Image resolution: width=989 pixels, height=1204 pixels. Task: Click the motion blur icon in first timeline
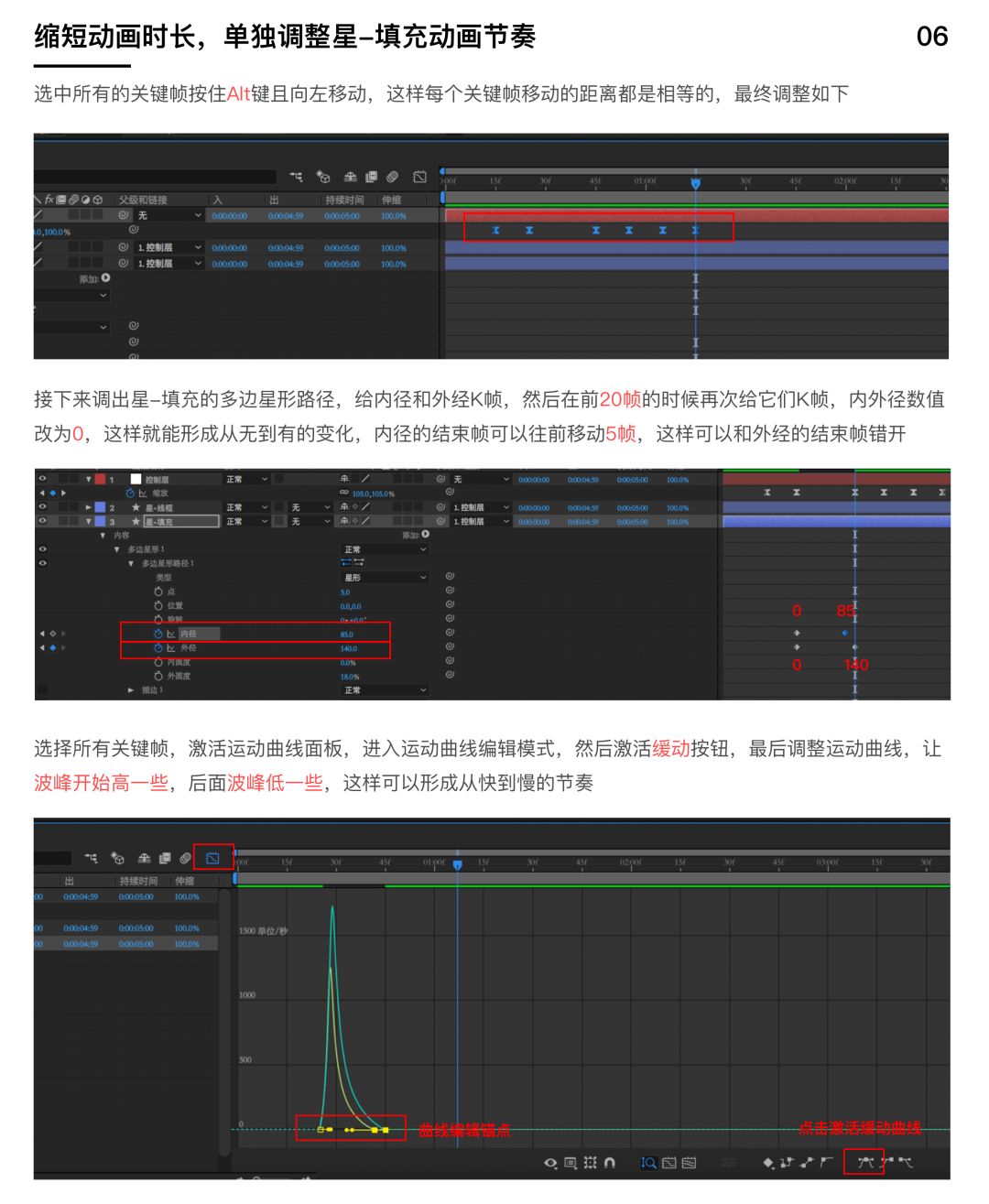click(392, 177)
